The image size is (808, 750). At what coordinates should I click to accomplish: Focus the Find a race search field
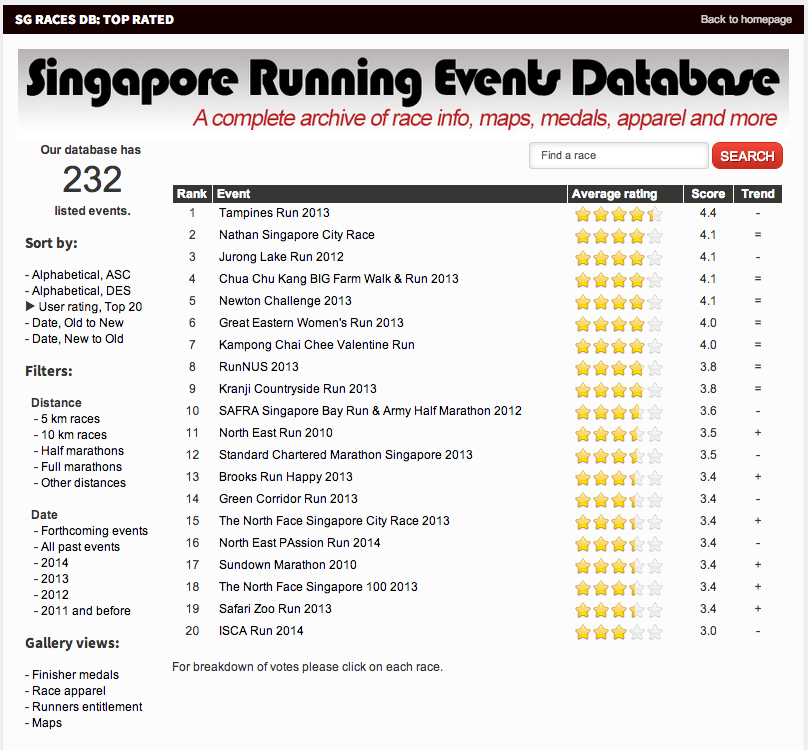[618, 155]
